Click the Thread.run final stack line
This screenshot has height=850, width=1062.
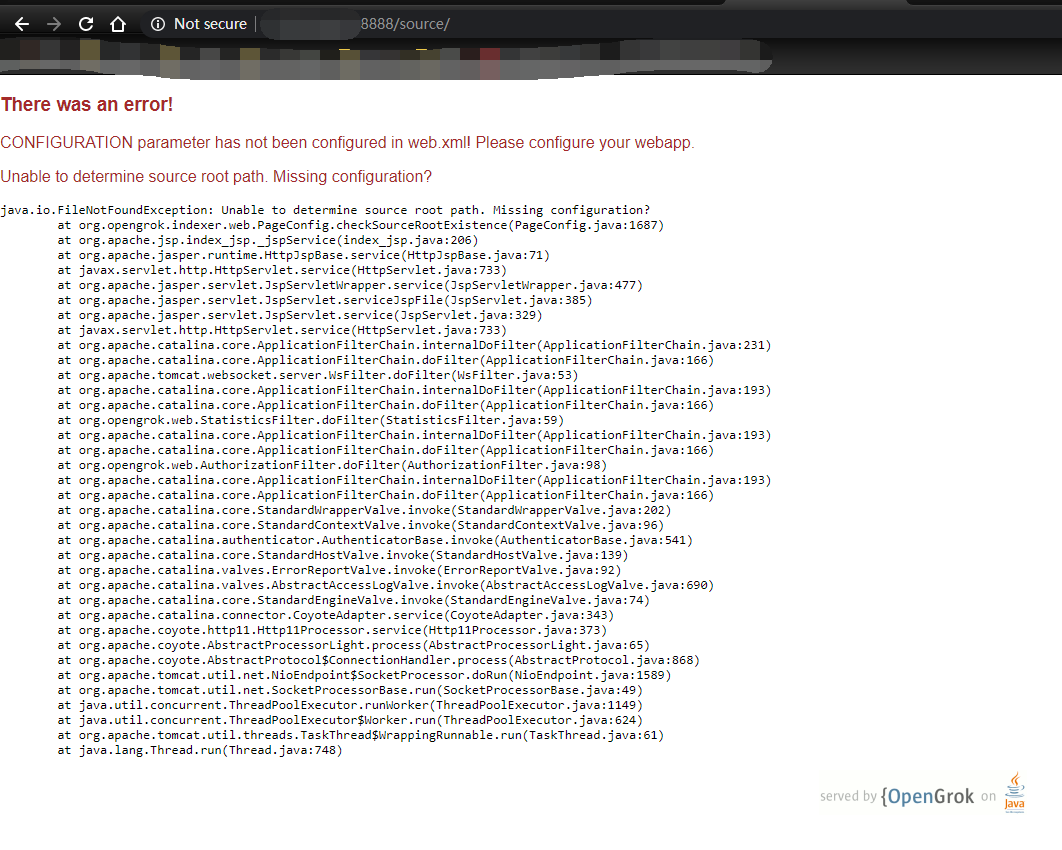200,749
